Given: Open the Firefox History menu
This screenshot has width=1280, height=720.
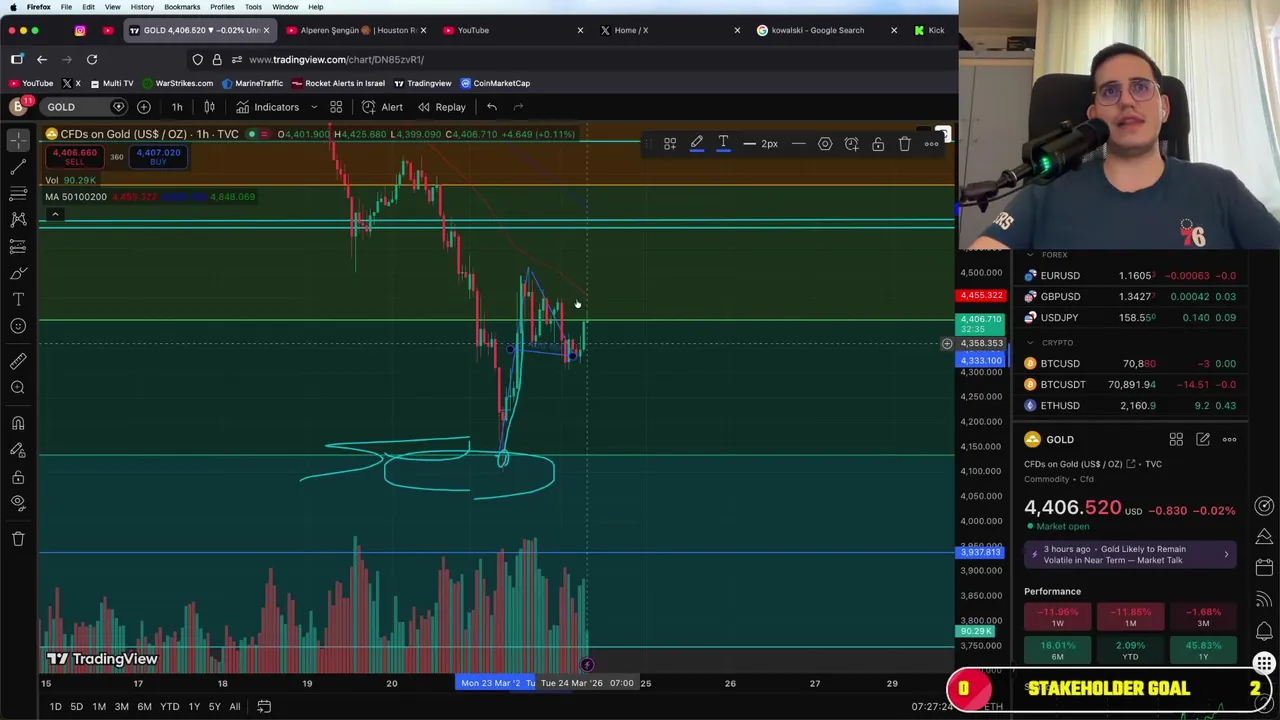Looking at the screenshot, I should pyautogui.click(x=142, y=7).
